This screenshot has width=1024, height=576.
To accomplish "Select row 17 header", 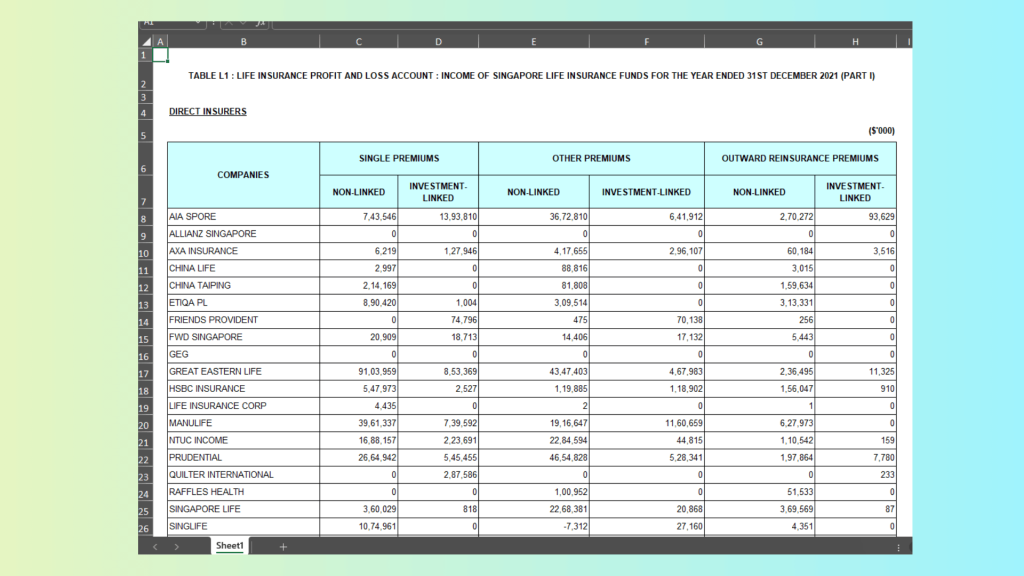I will (x=144, y=372).
